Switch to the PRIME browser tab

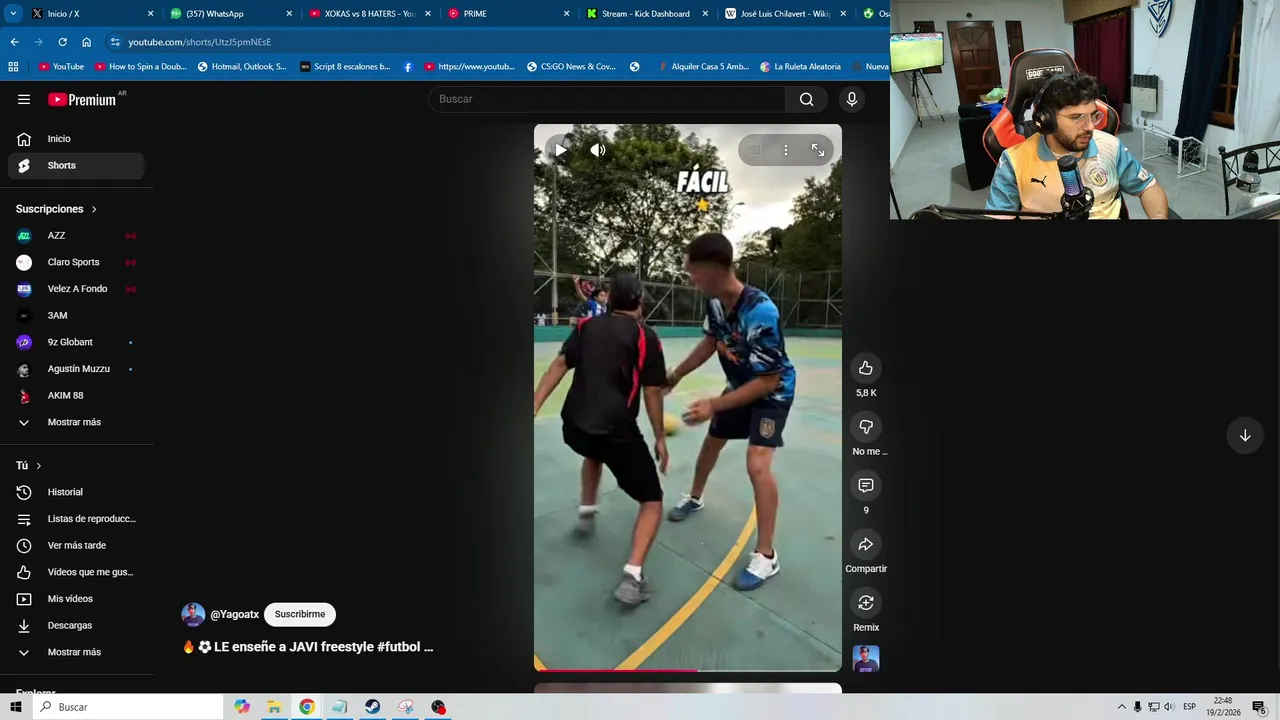coord(508,14)
